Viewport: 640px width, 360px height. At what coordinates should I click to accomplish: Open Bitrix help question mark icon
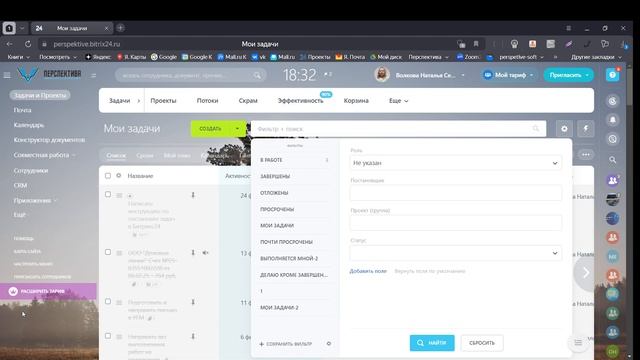pos(612,75)
